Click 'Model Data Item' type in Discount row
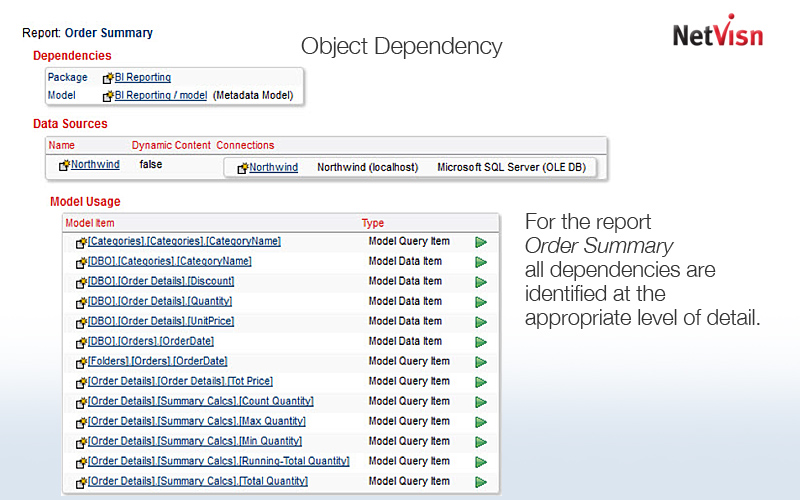 click(405, 281)
